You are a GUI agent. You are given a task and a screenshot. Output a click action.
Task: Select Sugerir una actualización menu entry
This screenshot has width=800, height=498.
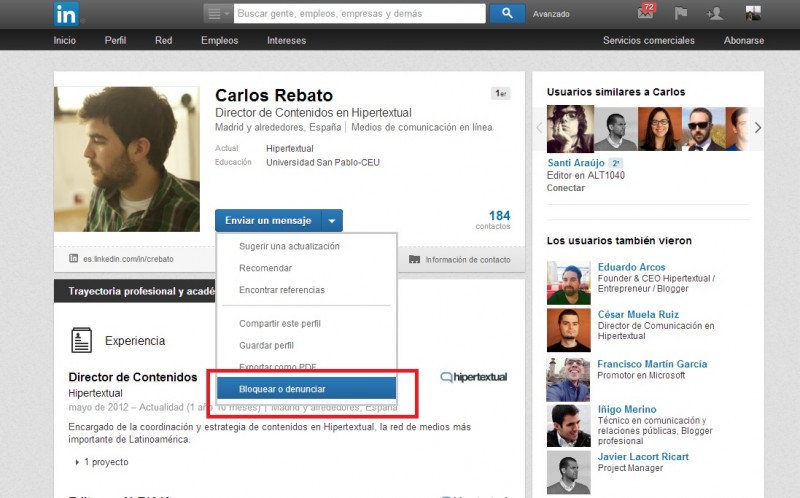(x=289, y=246)
